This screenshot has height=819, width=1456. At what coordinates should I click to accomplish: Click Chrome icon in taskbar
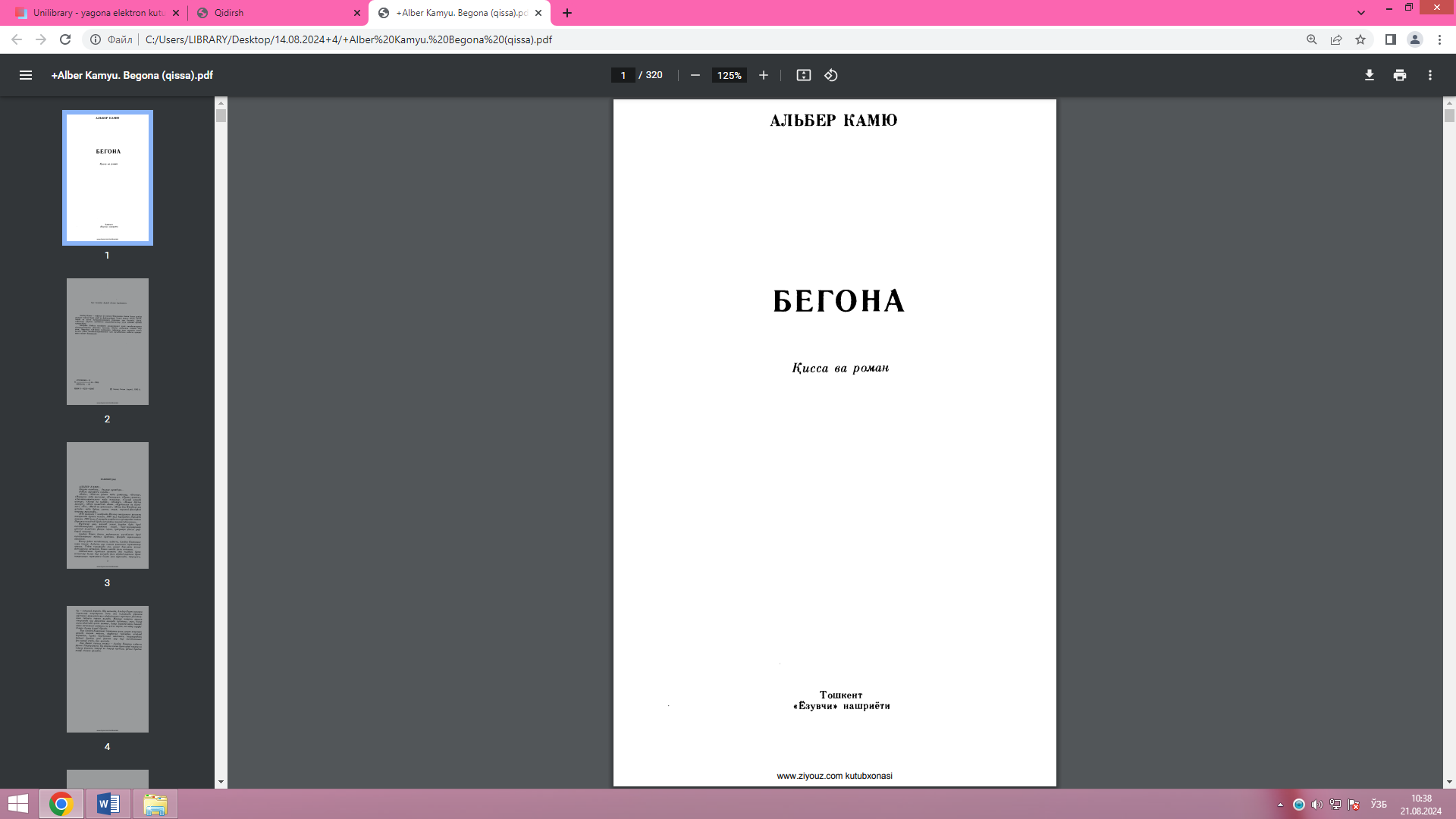pos(61,804)
